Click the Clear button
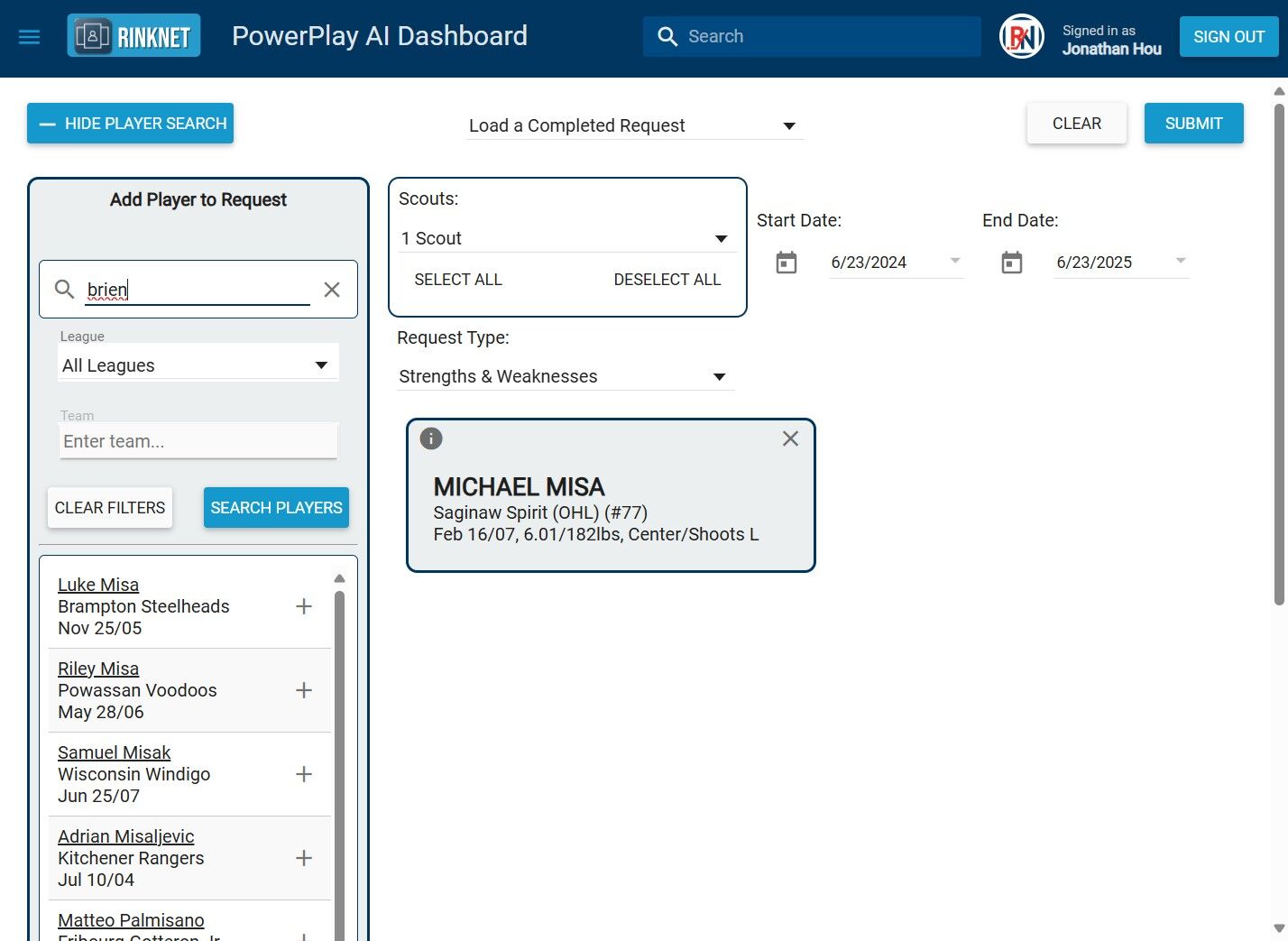Viewport: 1288px width, 941px height. [1077, 124]
